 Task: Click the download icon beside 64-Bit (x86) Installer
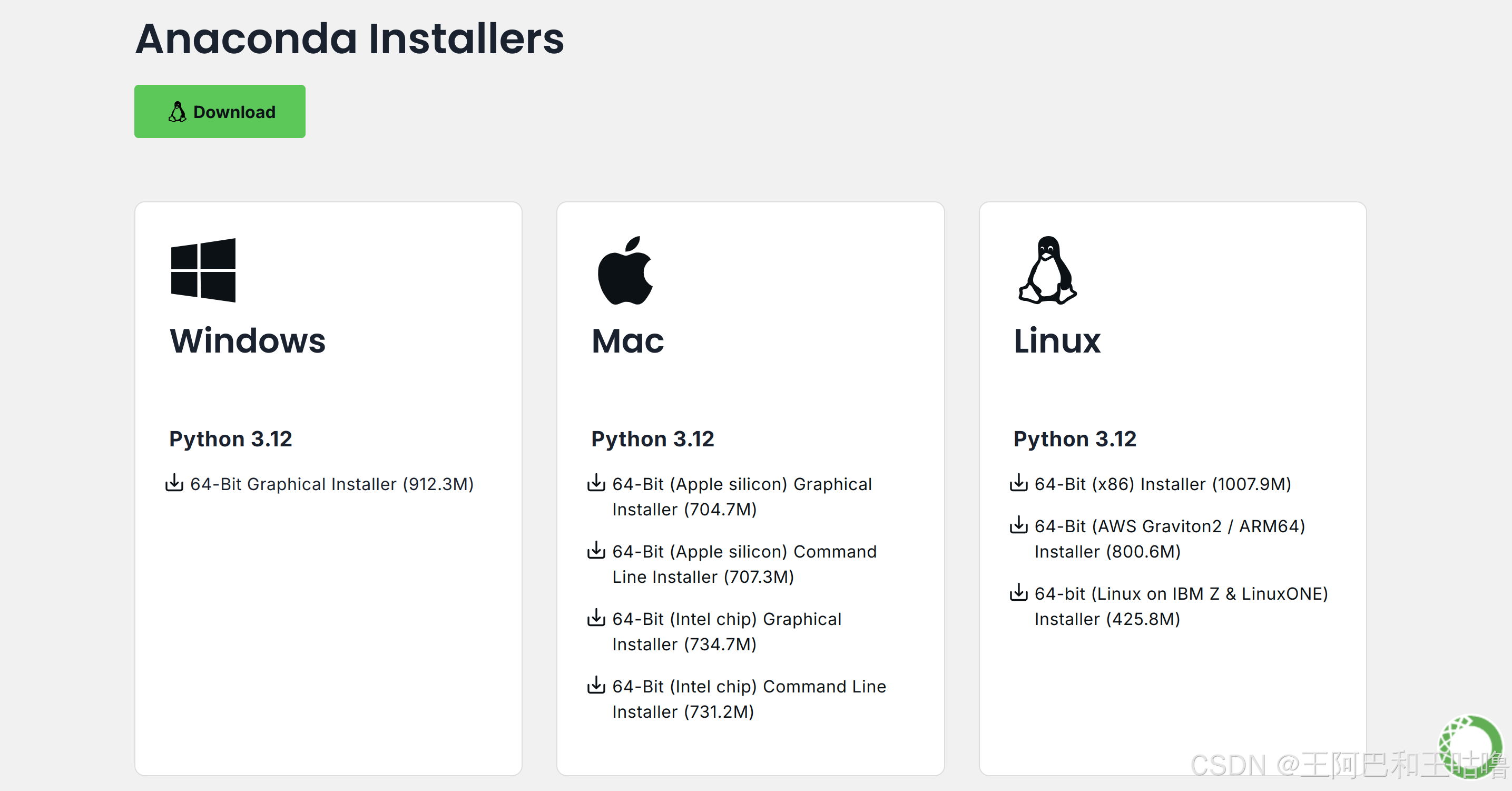pos(1019,483)
